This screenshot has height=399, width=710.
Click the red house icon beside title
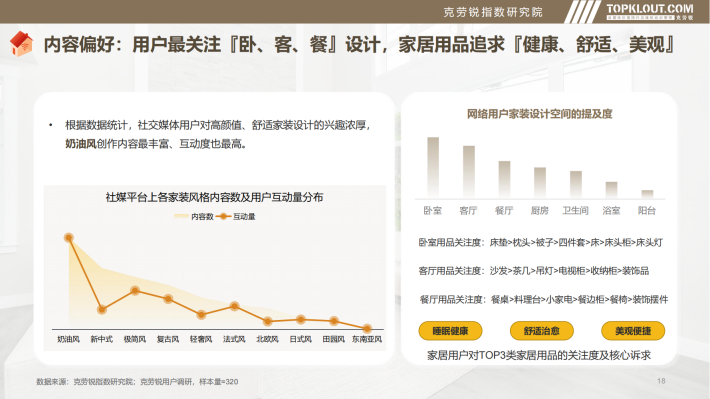pos(21,44)
